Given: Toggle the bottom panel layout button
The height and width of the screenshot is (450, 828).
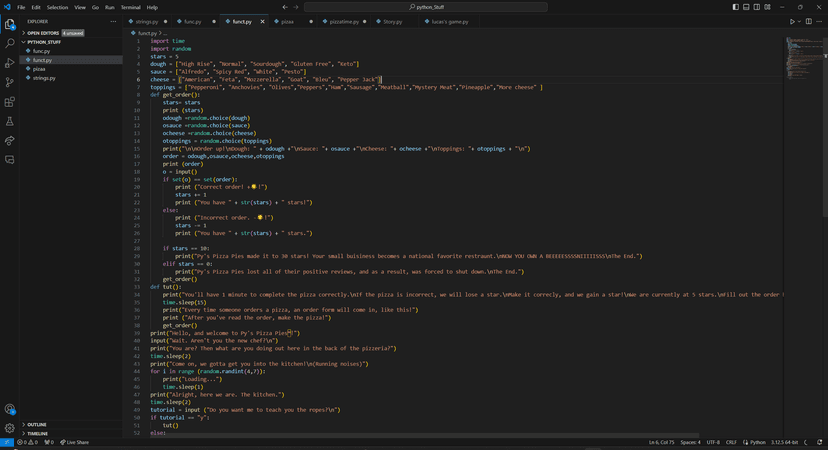Looking at the screenshot, I should [746, 7].
